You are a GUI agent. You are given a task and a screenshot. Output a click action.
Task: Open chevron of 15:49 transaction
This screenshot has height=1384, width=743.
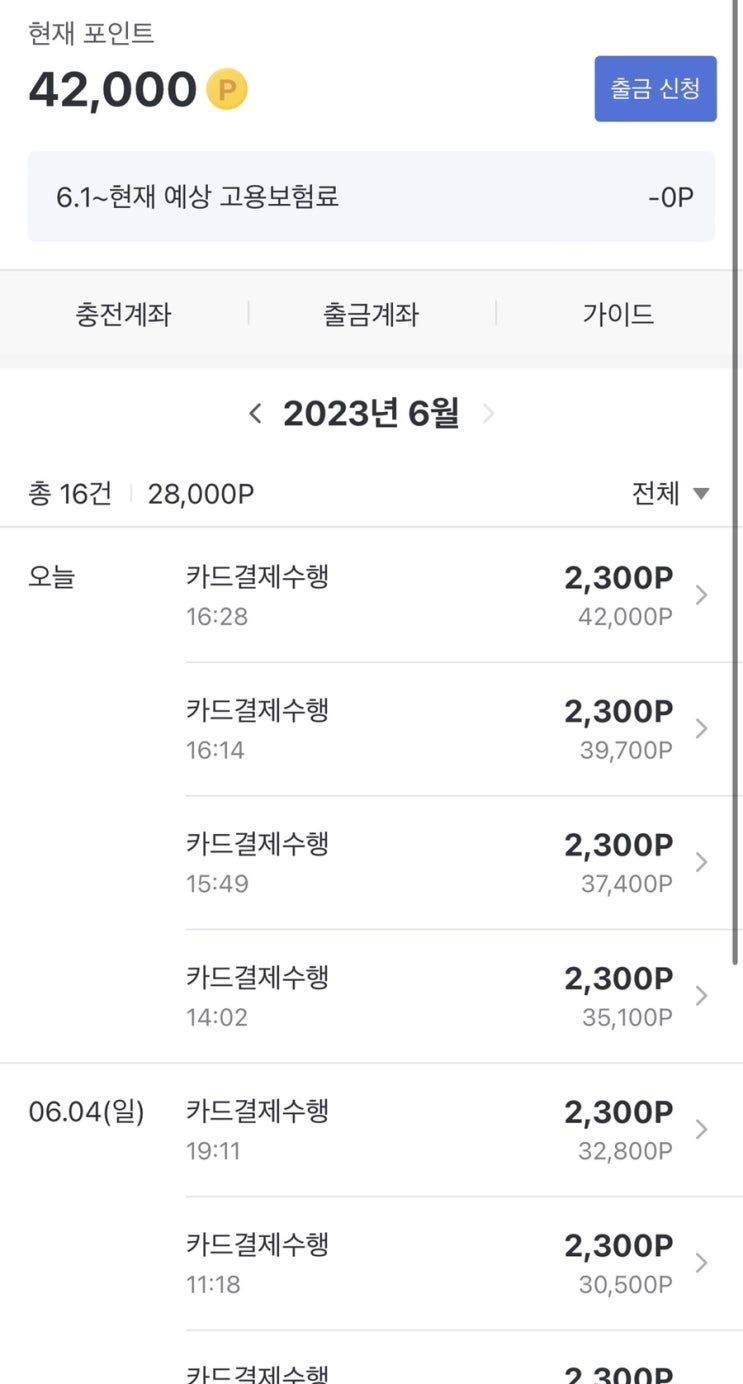tap(701, 862)
